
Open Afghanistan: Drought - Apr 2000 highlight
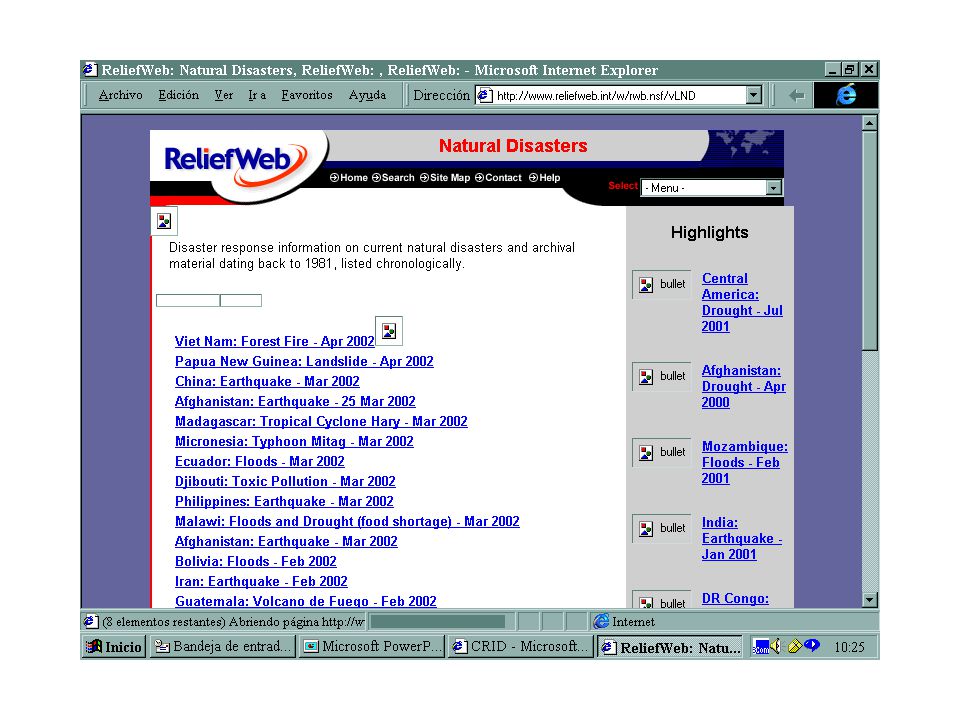(x=744, y=386)
